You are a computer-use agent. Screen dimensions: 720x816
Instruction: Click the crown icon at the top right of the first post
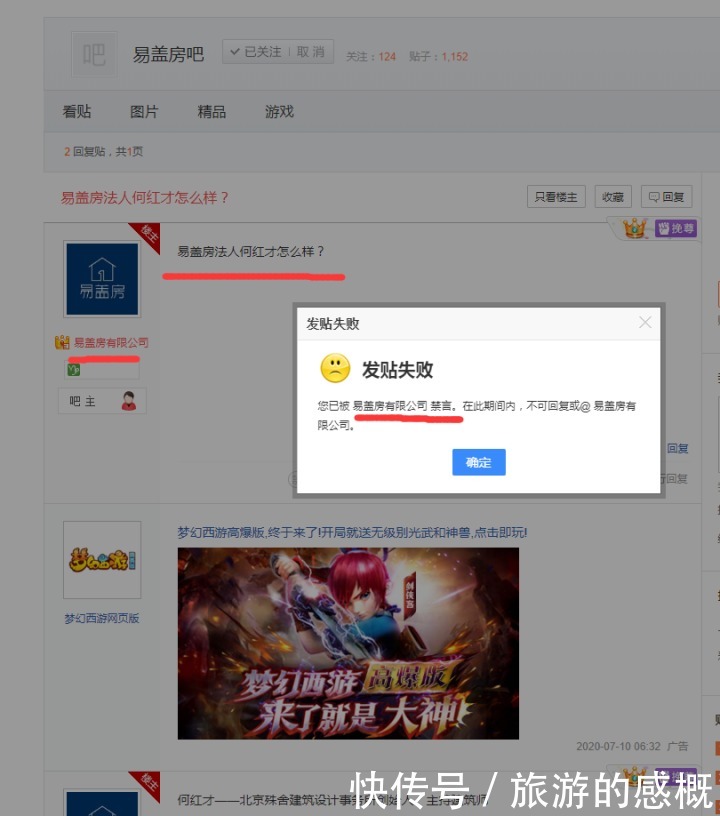tap(635, 228)
